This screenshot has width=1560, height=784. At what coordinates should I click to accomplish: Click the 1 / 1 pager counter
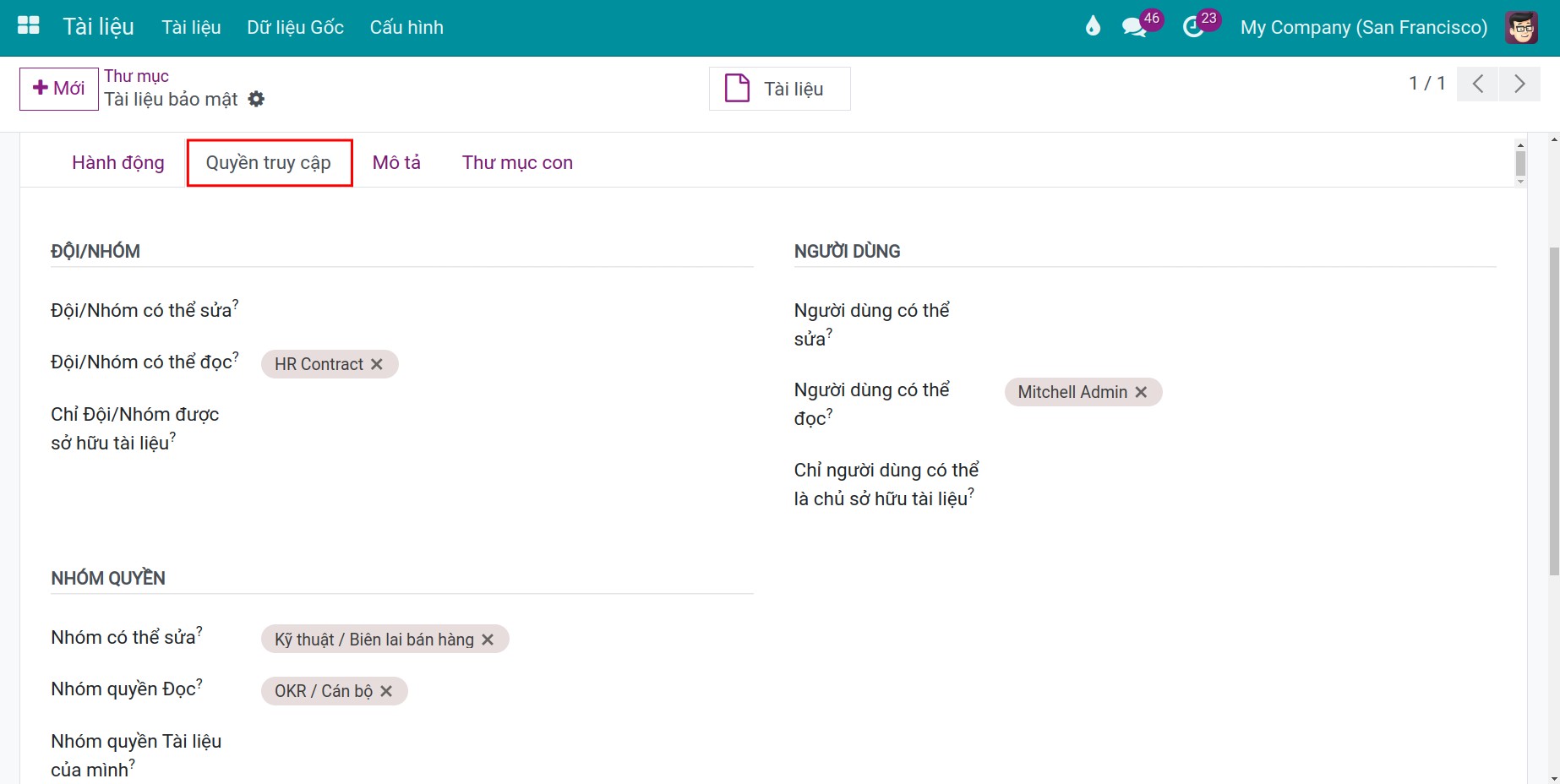click(1426, 83)
